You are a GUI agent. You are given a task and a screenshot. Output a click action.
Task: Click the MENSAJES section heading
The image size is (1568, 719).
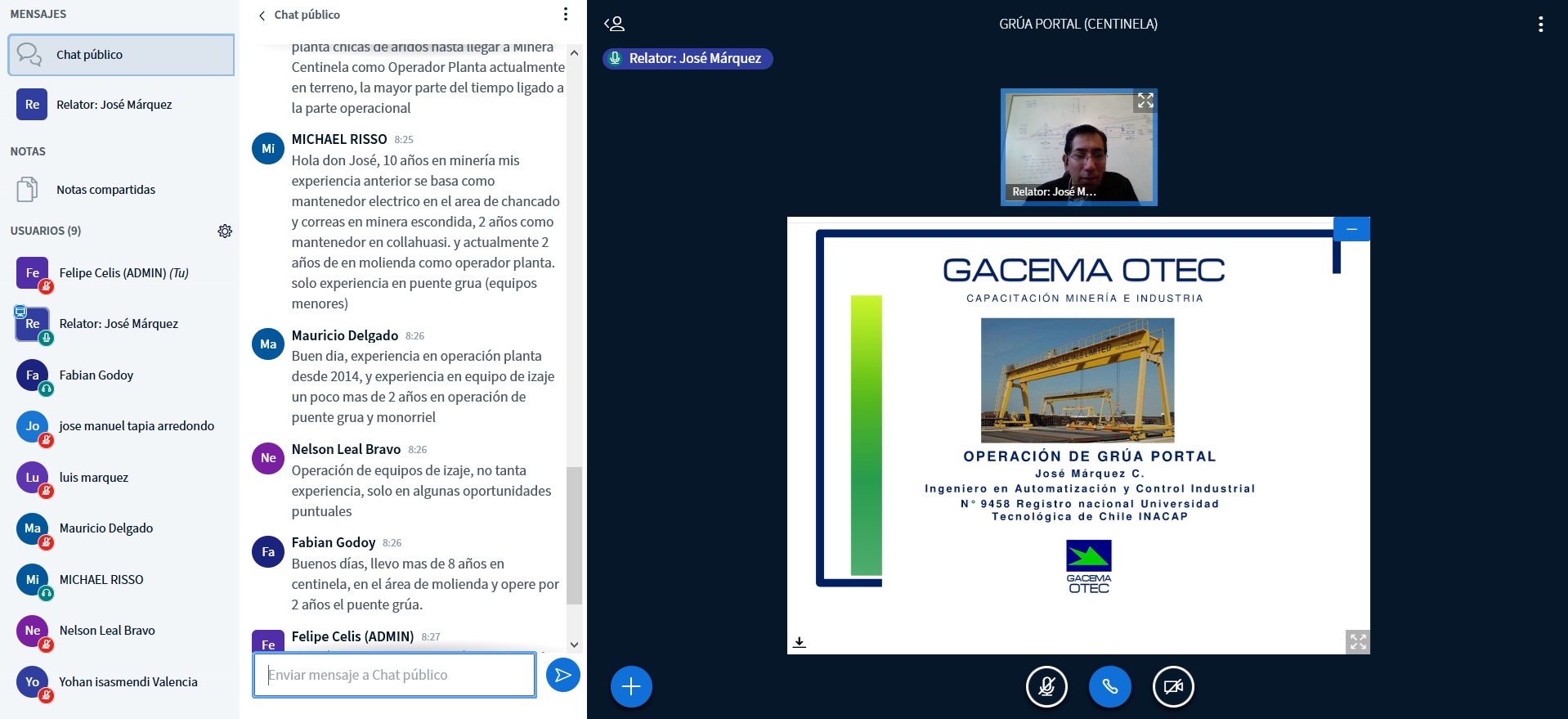tap(38, 14)
